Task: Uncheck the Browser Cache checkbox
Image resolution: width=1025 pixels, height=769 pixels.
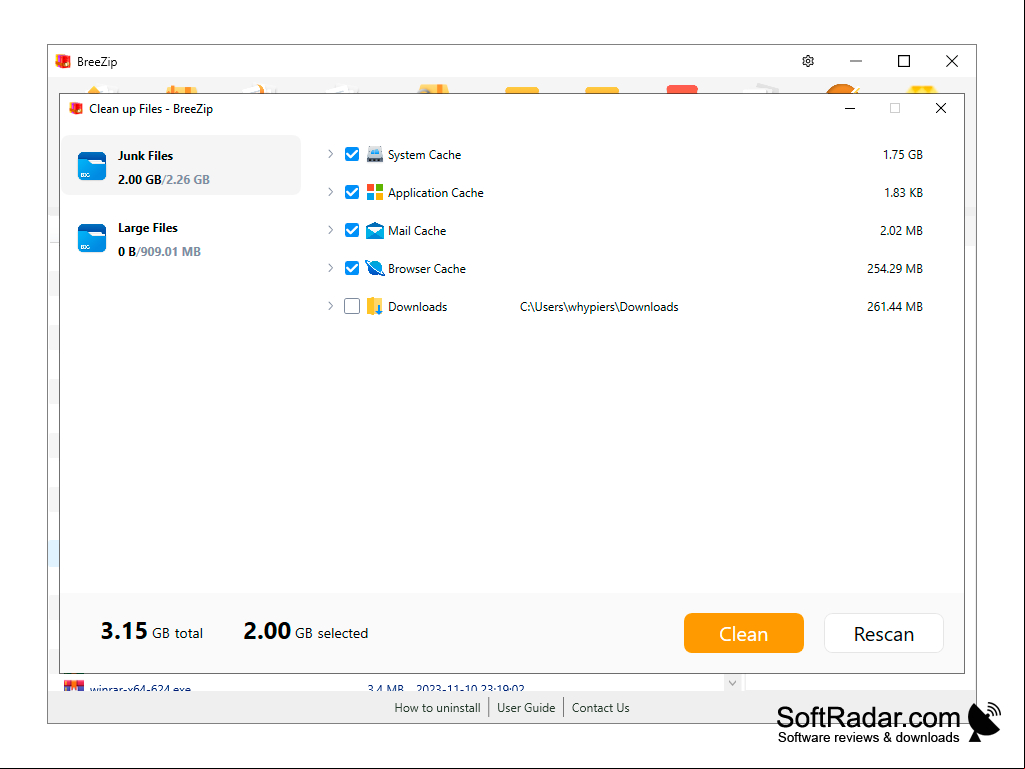Action: coord(352,268)
